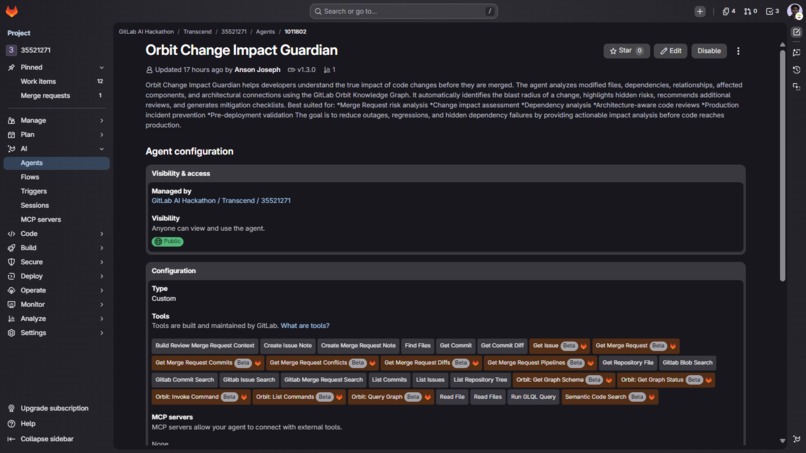The image size is (806, 453).
Task: Open Sessions in the AI menu
Action: [x=57, y=205]
